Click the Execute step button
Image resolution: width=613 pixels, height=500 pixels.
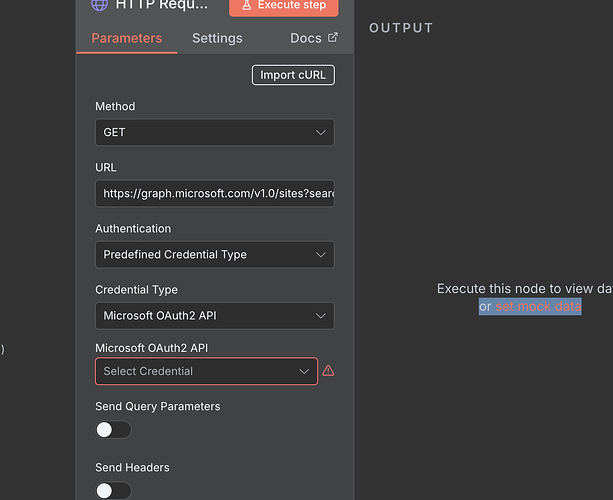pos(284,6)
